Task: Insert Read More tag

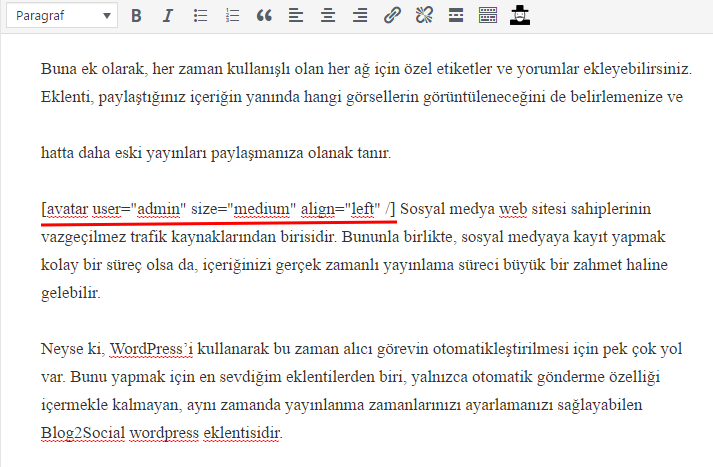Action: [x=456, y=15]
